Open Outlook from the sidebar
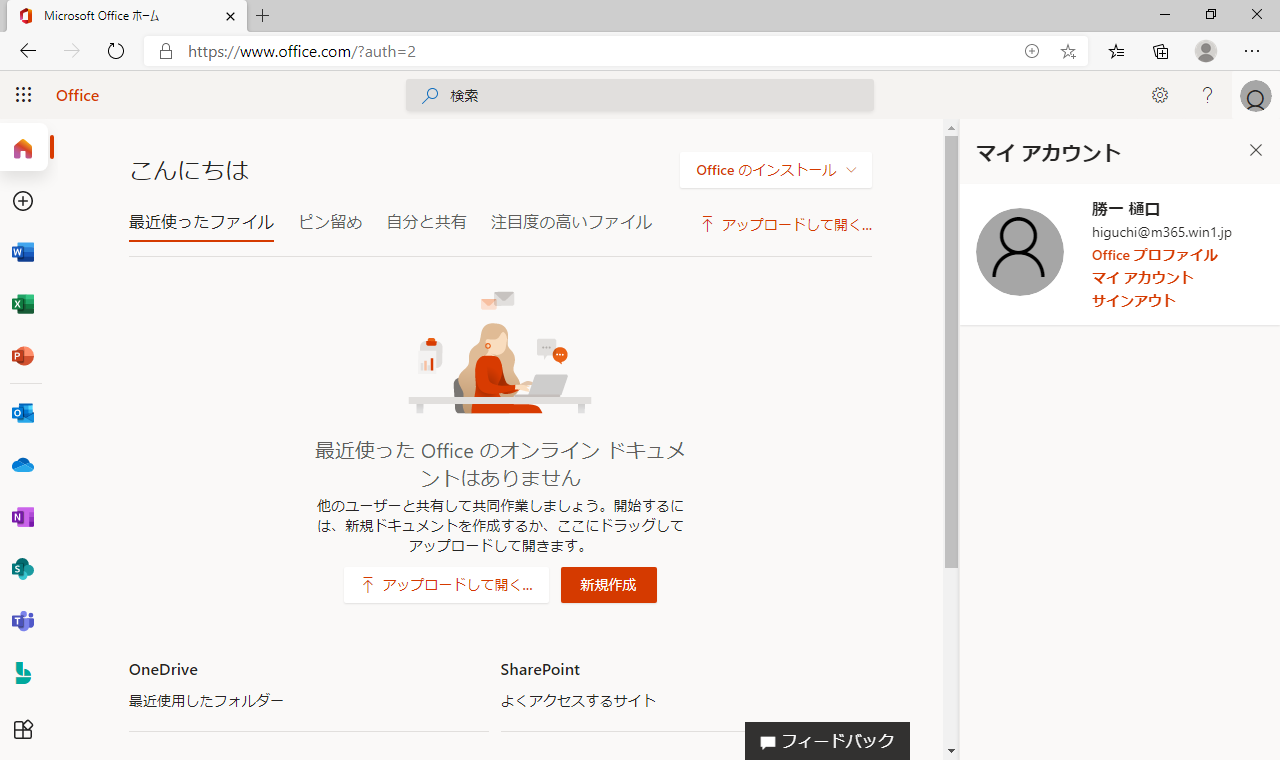1280x760 pixels. coord(23,413)
